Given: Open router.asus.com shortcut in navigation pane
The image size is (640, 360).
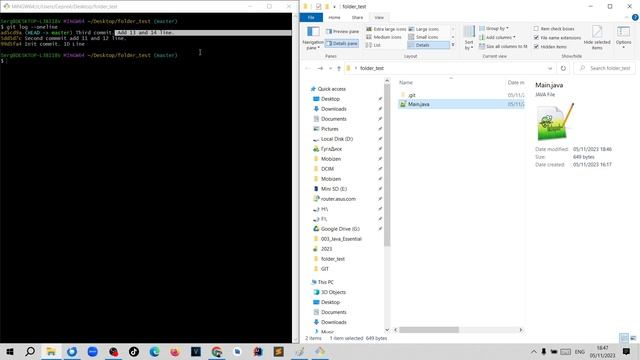Looking at the screenshot, I should point(338,199).
